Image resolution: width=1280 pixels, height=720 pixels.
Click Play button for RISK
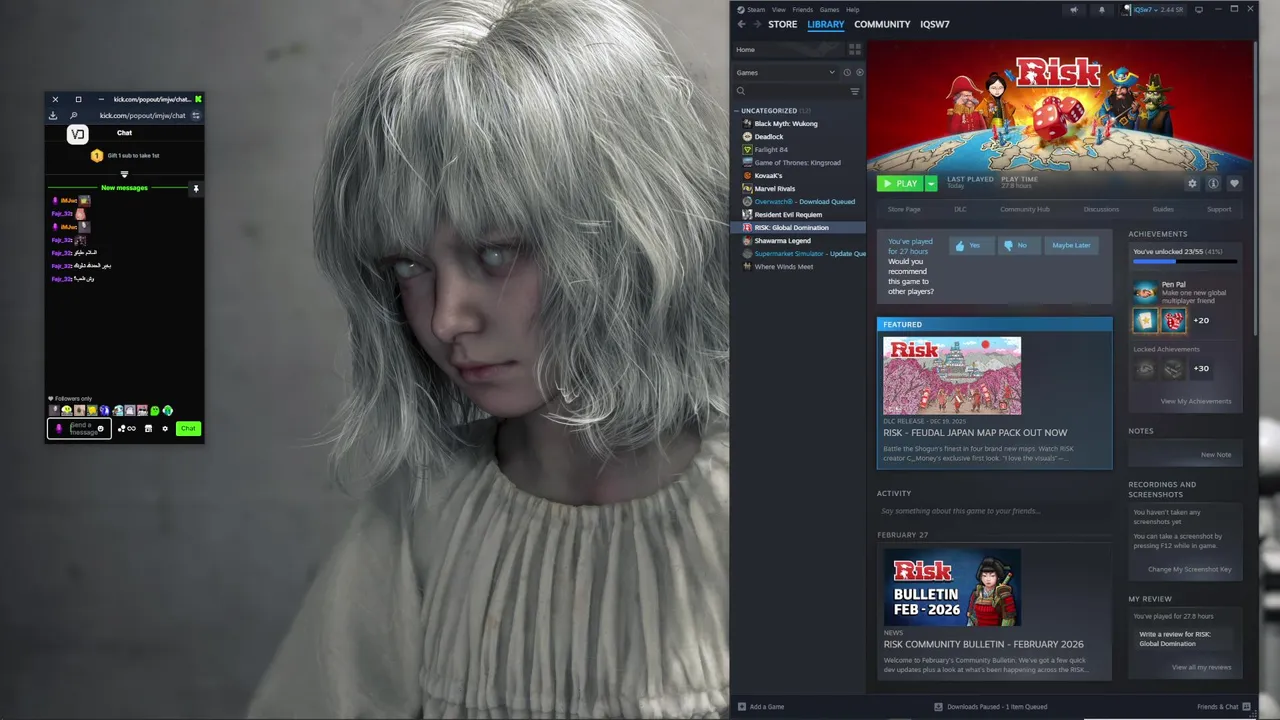(900, 184)
